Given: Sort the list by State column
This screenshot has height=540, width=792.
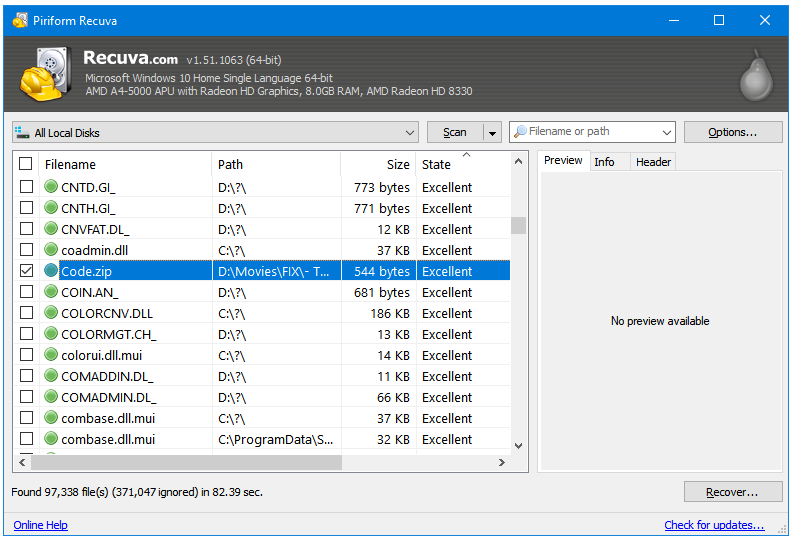Looking at the screenshot, I should tap(463, 164).
